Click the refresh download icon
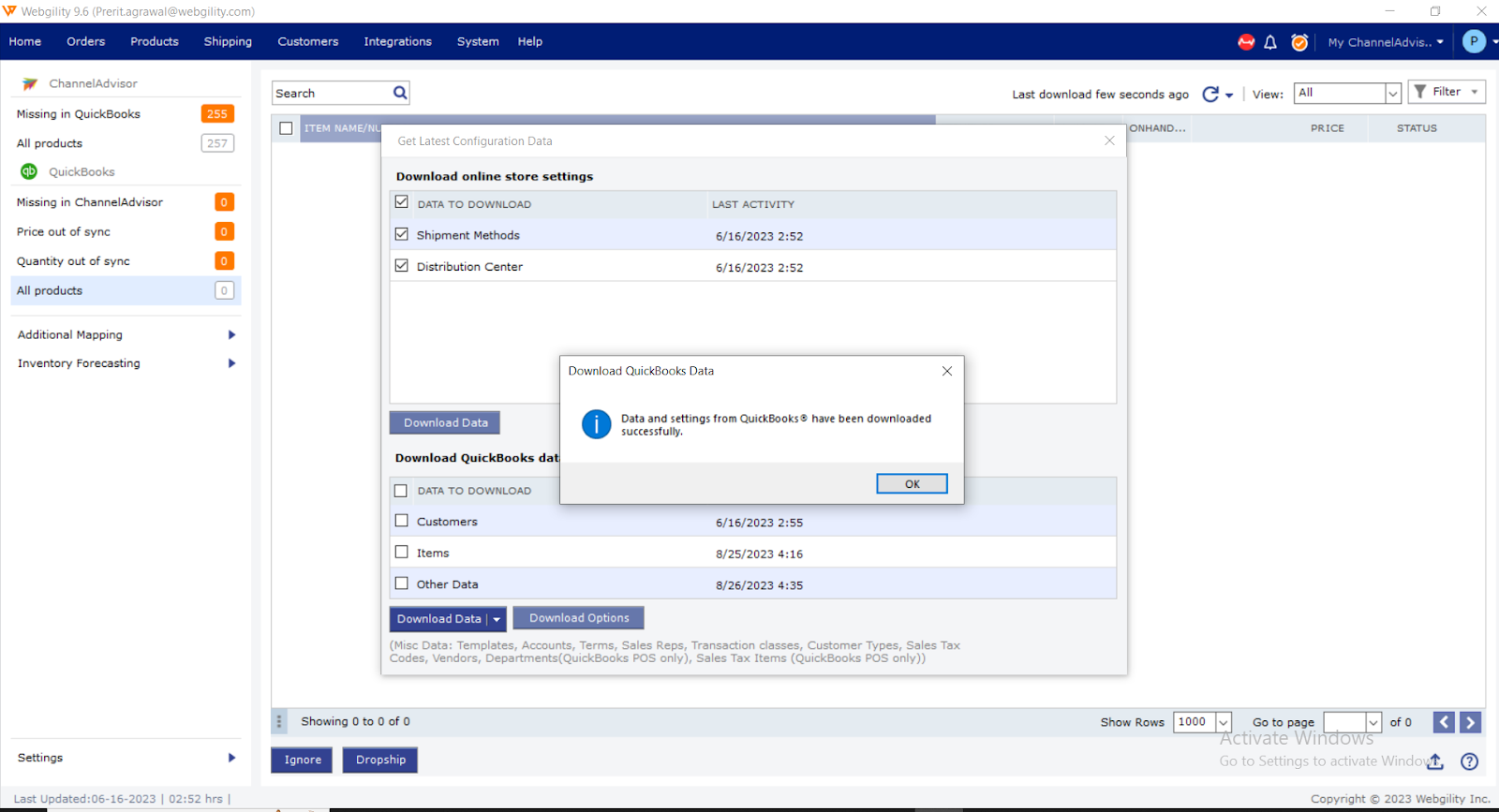This screenshot has height=812, width=1499. (1210, 94)
